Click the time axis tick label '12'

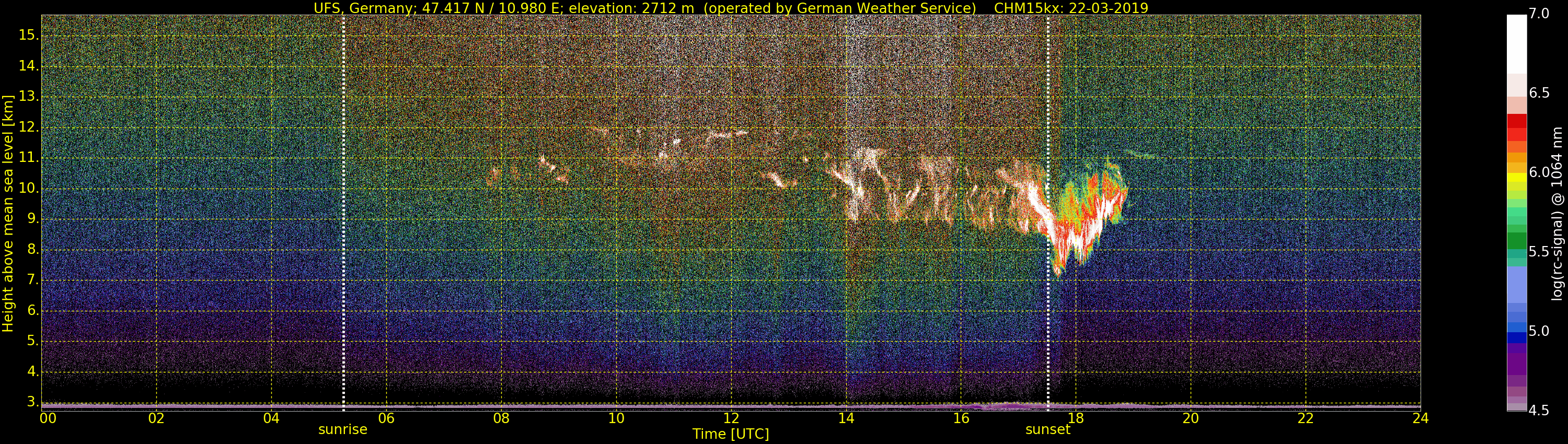[731, 418]
